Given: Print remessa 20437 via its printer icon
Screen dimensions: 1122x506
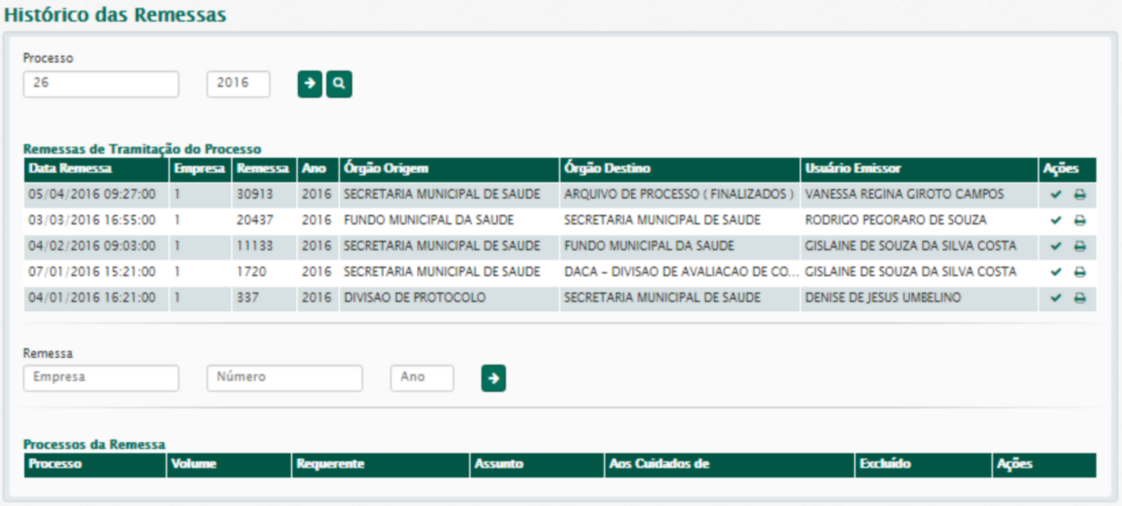Looking at the screenshot, I should (x=1080, y=220).
